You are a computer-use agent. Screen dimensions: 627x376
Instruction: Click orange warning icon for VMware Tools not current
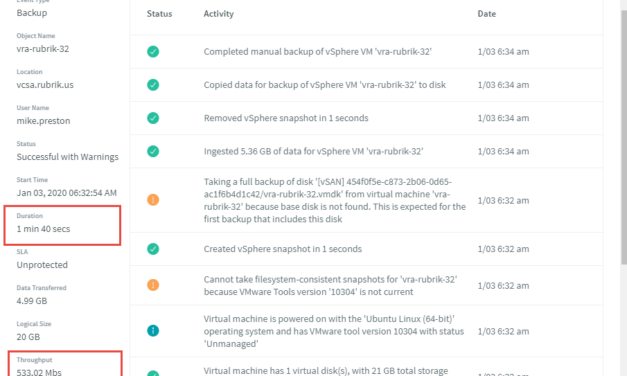pos(153,285)
